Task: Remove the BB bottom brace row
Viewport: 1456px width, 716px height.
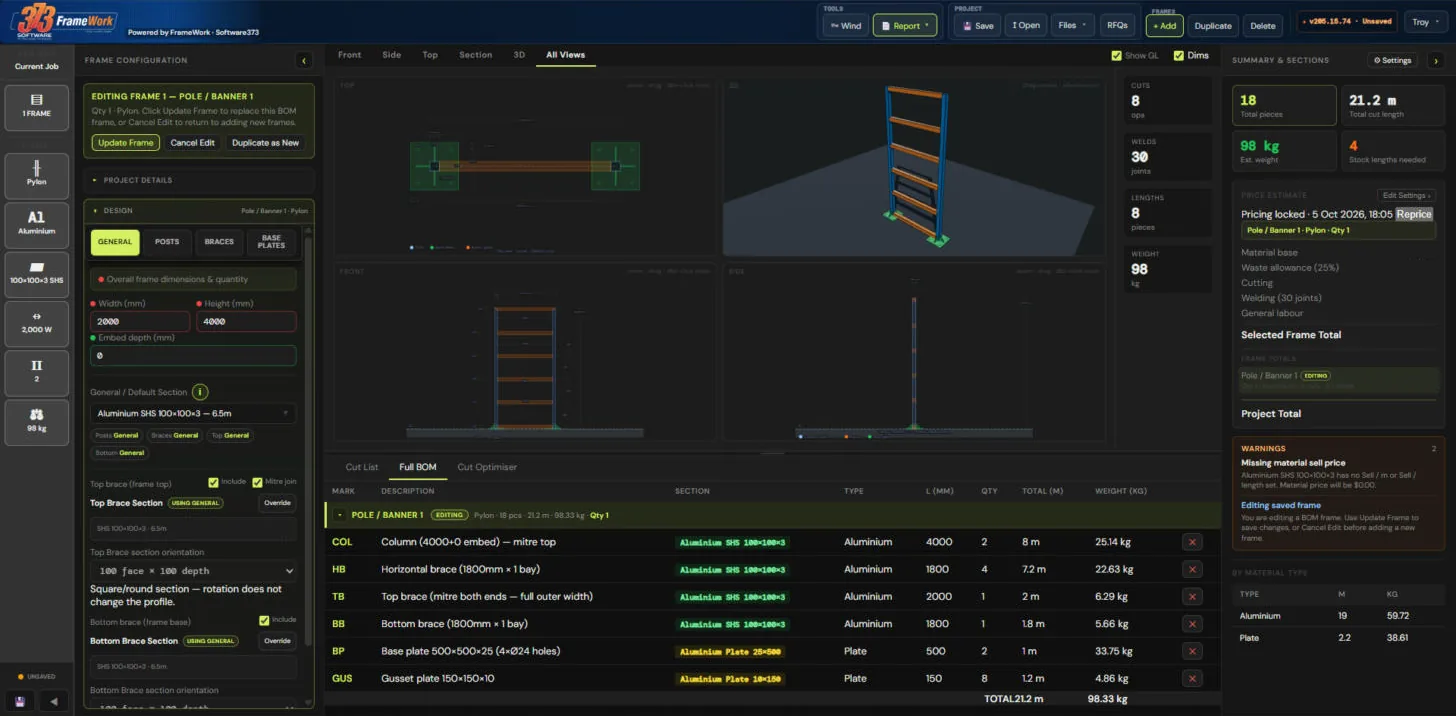Action: 1191,623
